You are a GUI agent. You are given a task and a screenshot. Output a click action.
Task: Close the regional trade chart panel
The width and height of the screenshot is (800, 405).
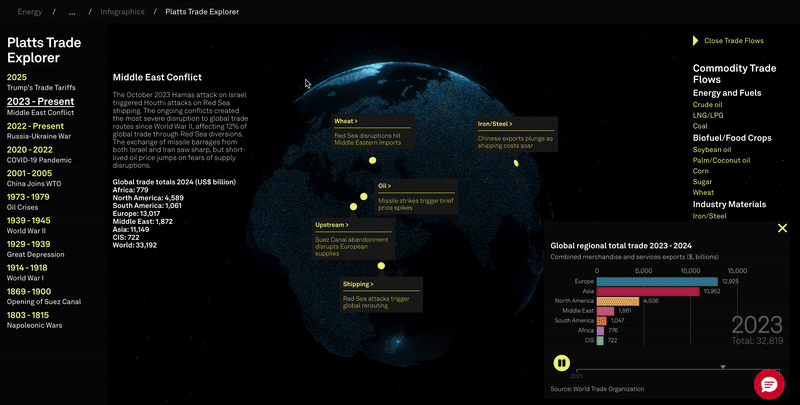[x=782, y=228]
